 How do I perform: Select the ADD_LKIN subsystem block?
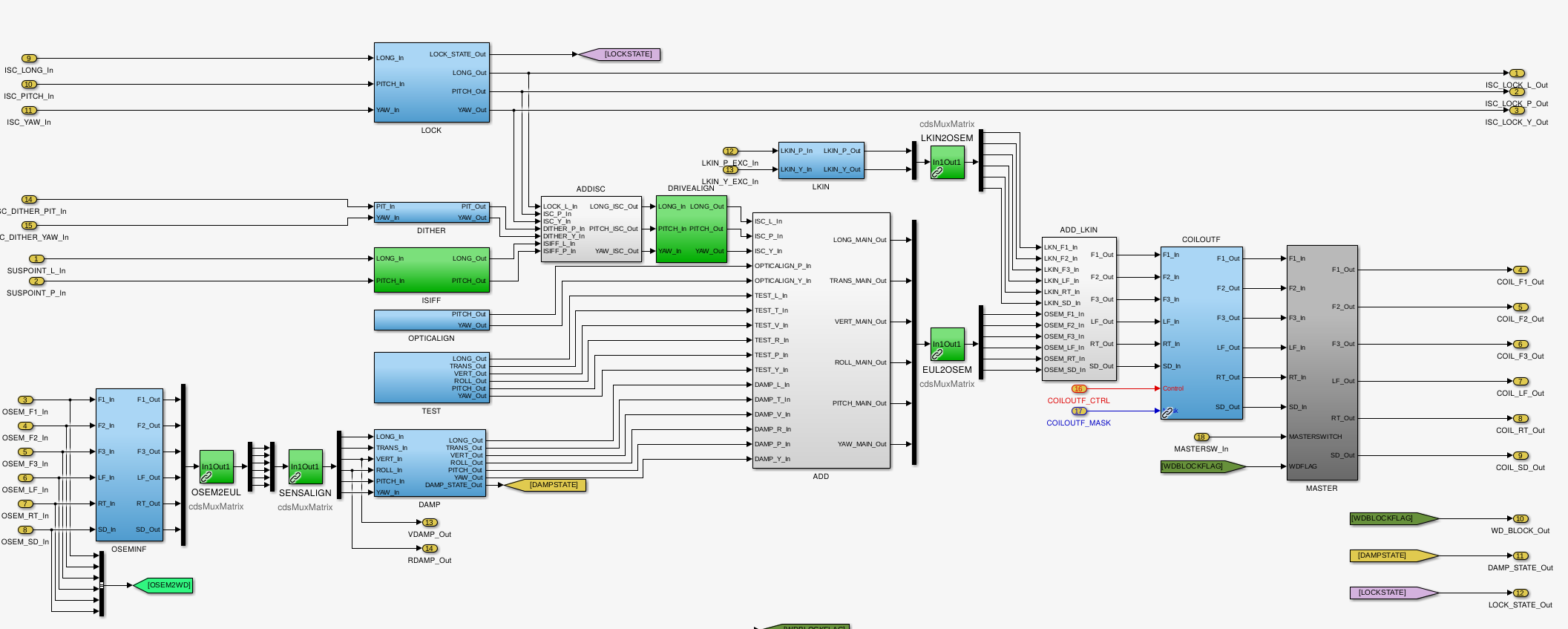1078,309
